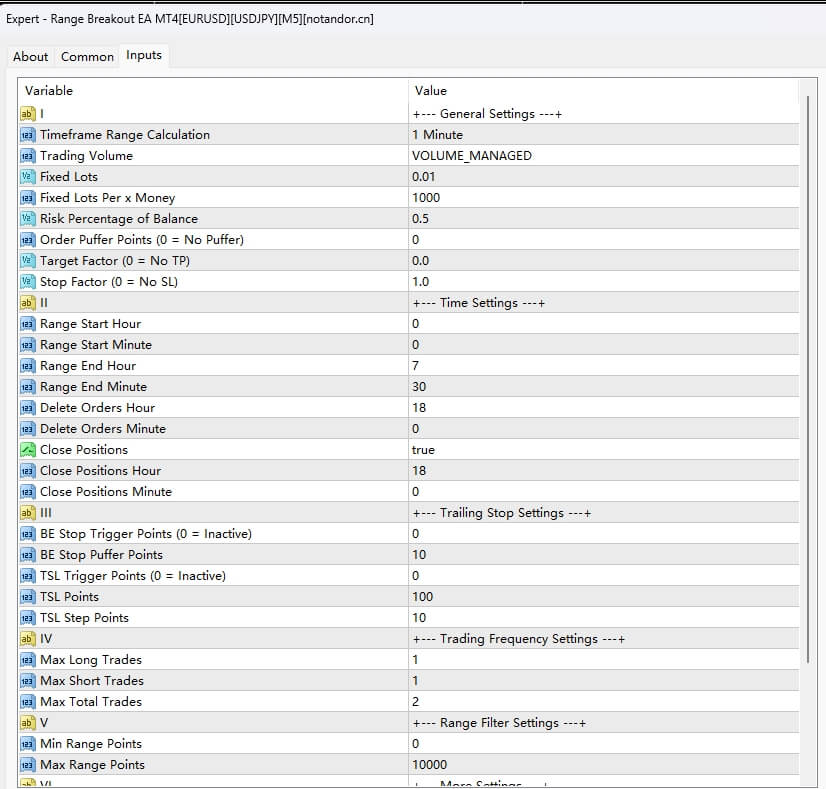Image resolution: width=826 pixels, height=789 pixels.
Task: Click the icon beside Timeframe Range Calculation
Action: [27, 135]
